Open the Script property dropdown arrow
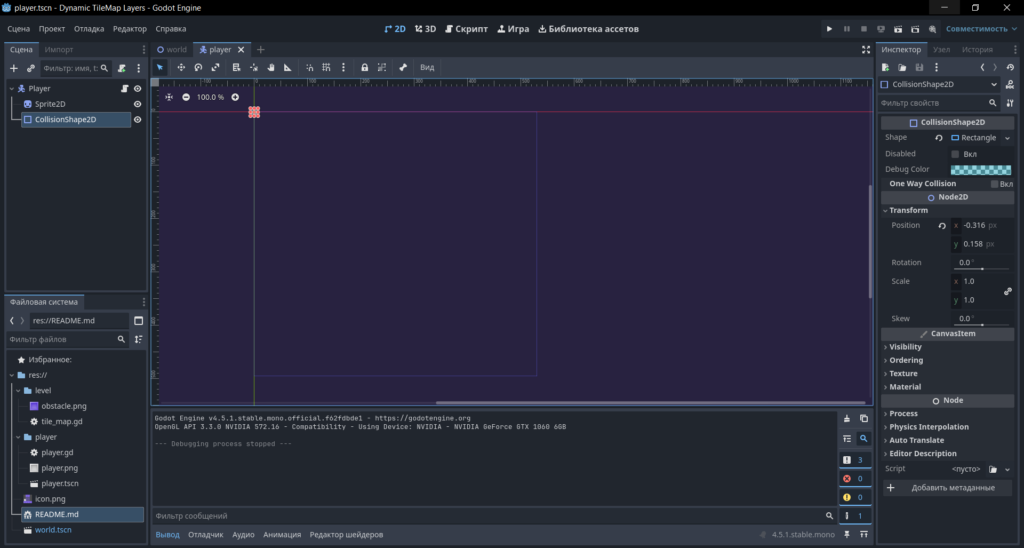Viewport: 1024px width, 548px height. tap(1008, 469)
